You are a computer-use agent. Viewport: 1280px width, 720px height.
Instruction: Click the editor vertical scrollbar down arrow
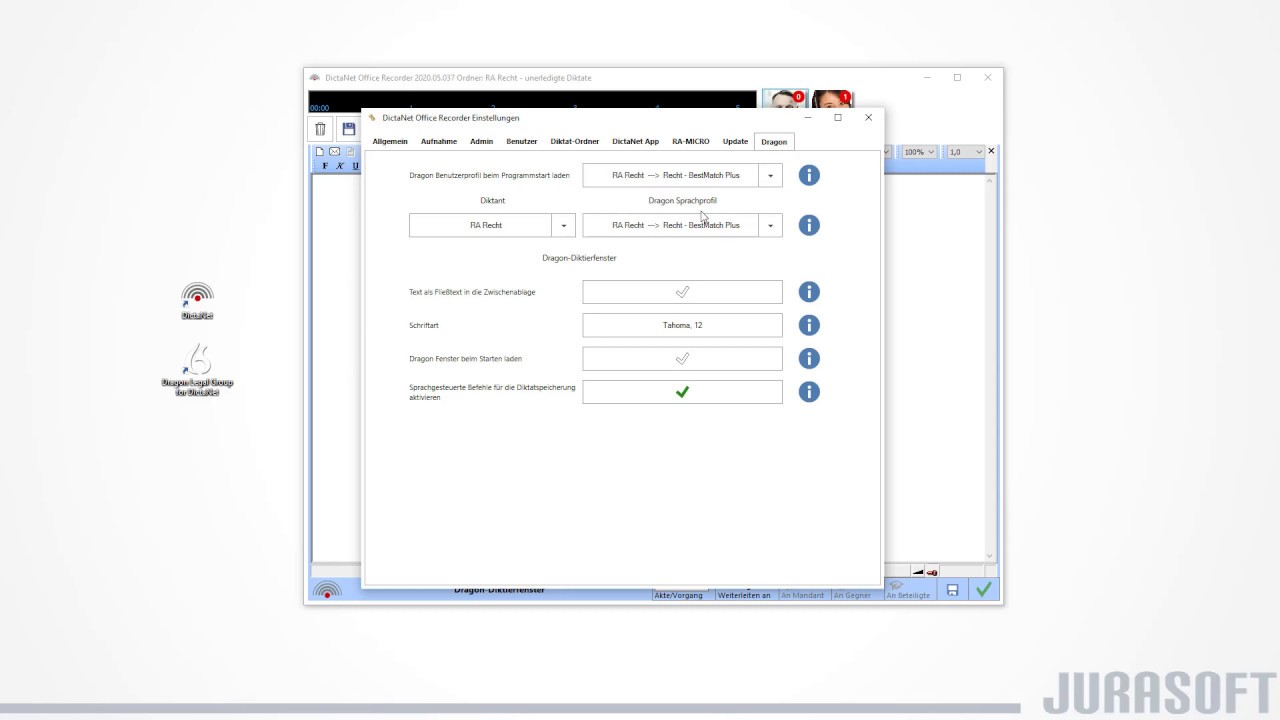pyautogui.click(x=990, y=556)
